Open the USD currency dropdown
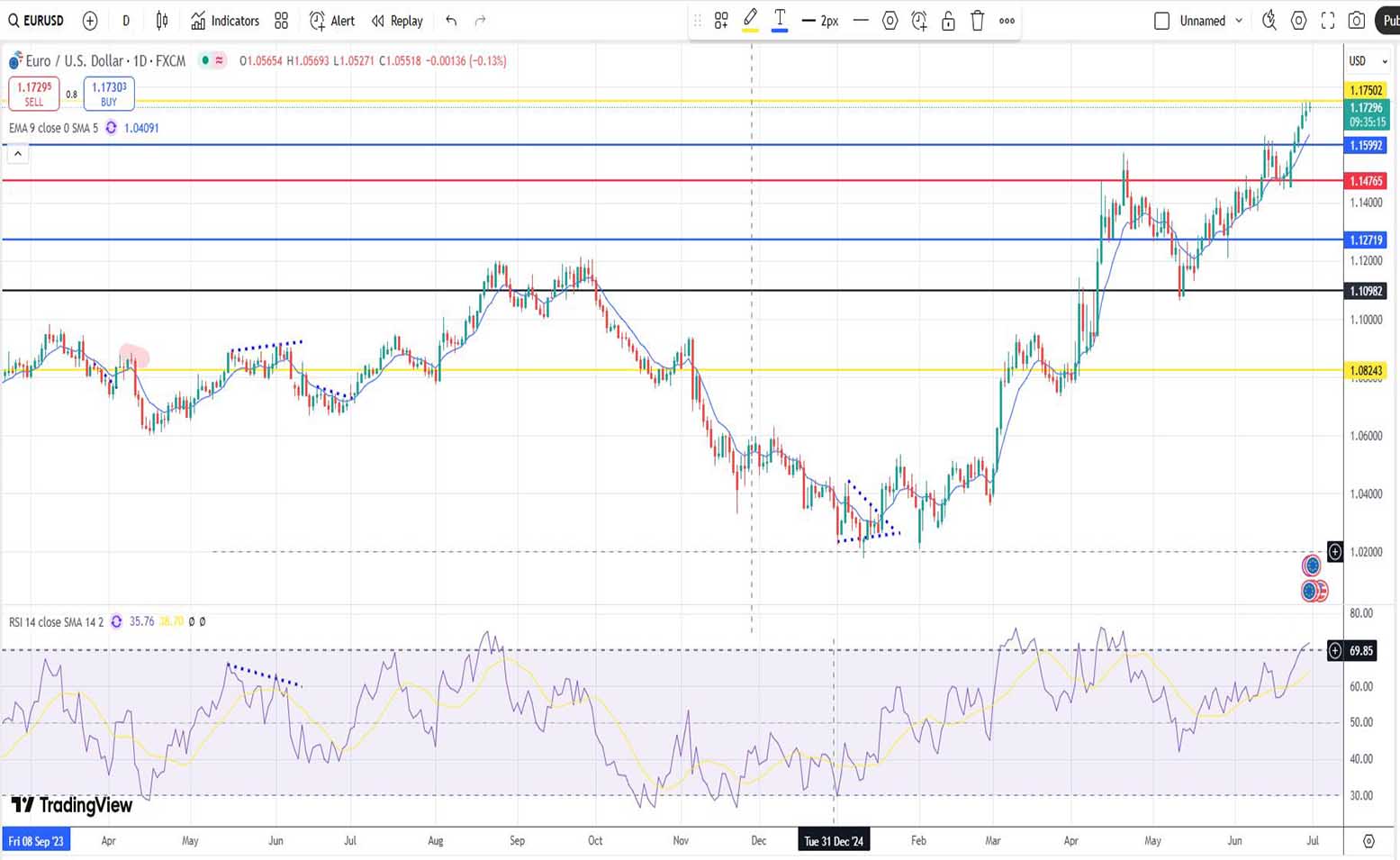This screenshot has width=1400, height=860. click(1367, 61)
